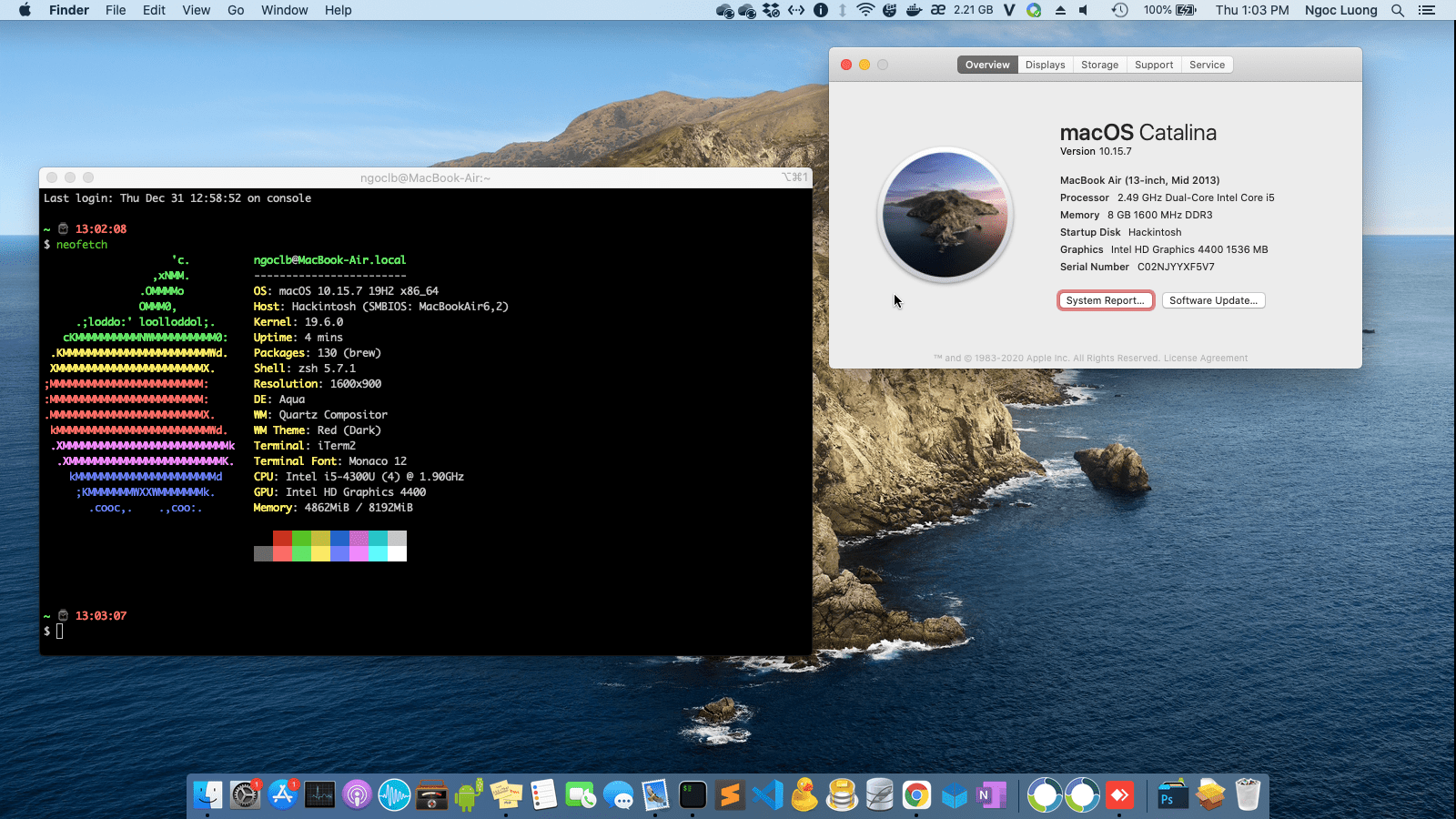Launch the Mail app from Dock
Viewport: 1456px width, 819px height.
[x=655, y=795]
